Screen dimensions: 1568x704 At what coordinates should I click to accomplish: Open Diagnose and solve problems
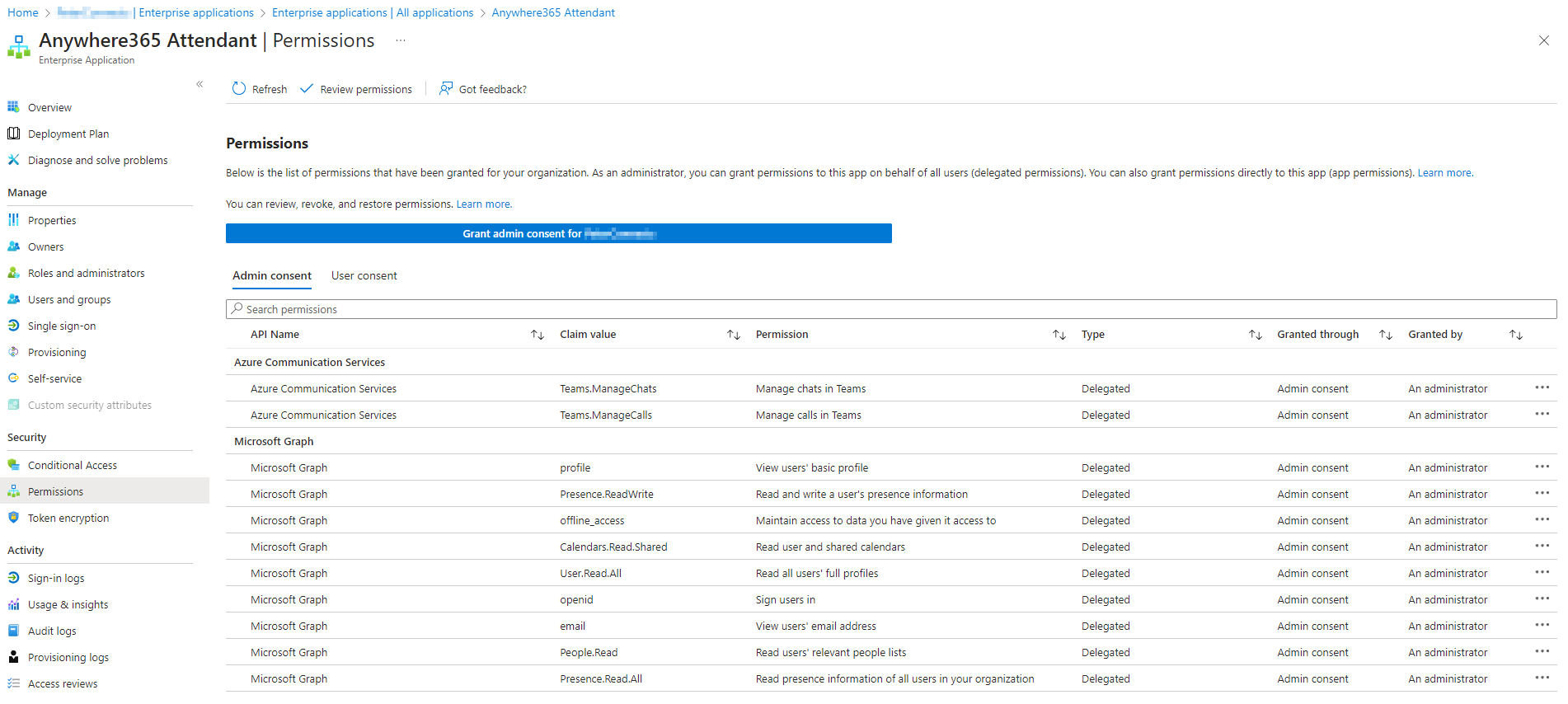click(97, 161)
